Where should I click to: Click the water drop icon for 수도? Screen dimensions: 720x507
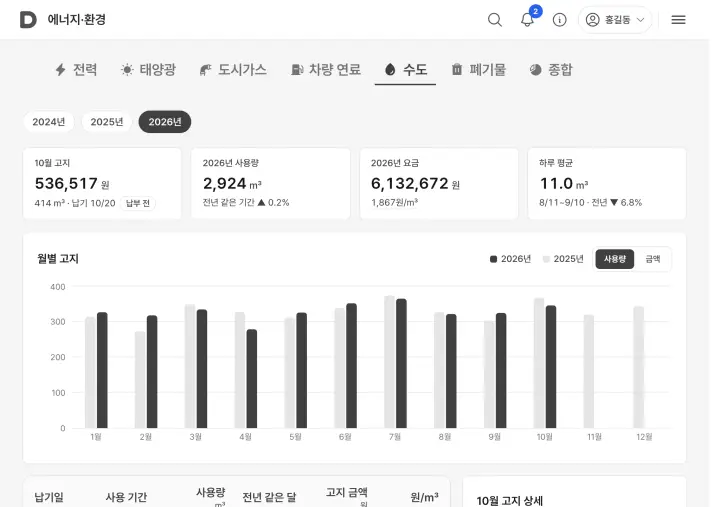click(390, 70)
